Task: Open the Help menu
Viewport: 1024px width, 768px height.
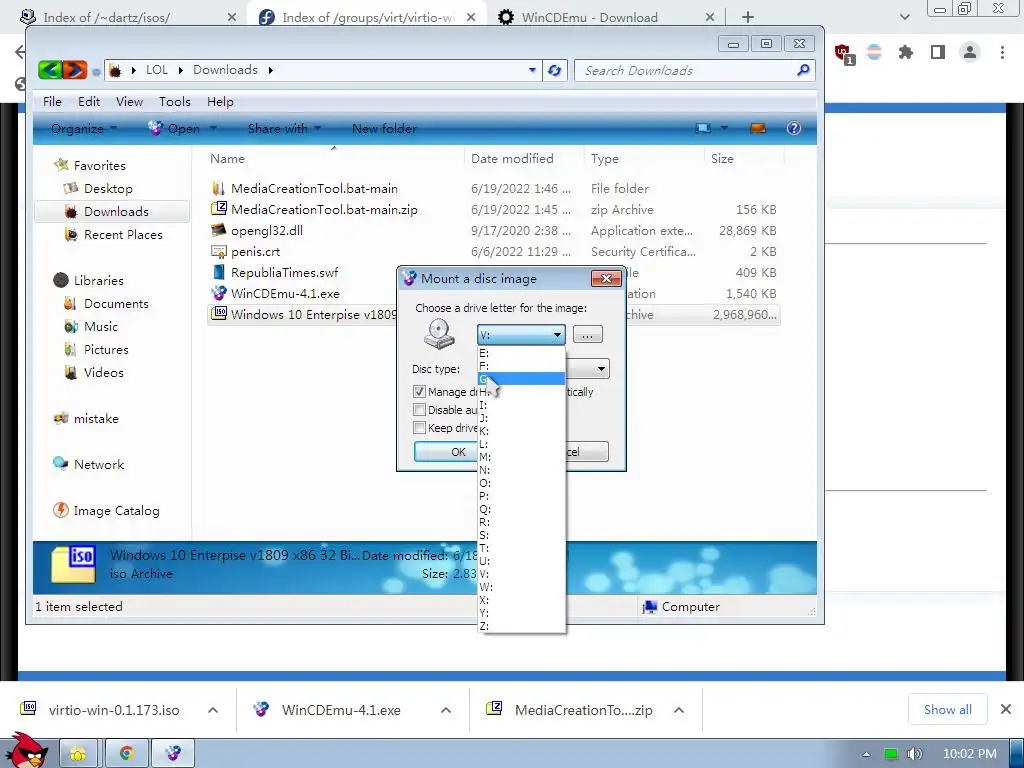Action: [x=220, y=102]
